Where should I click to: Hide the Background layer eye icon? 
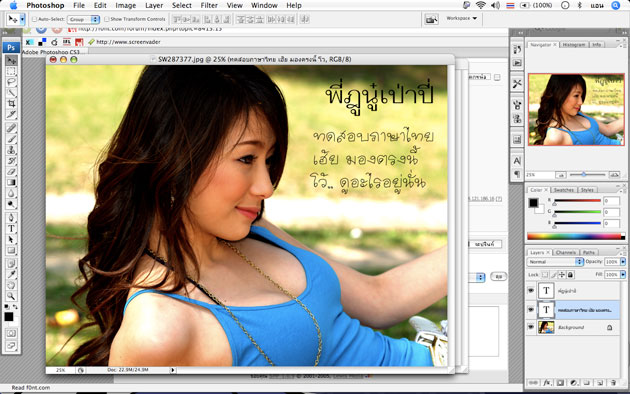click(x=531, y=327)
